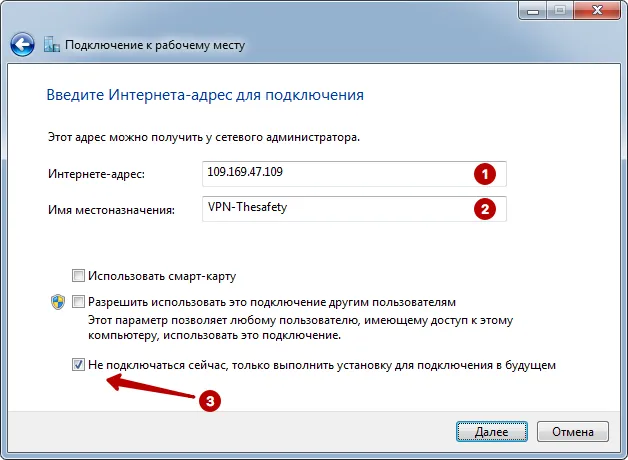The image size is (628, 460).
Task: Click the UAC shield icon beside sharing option
Action: tap(58, 302)
